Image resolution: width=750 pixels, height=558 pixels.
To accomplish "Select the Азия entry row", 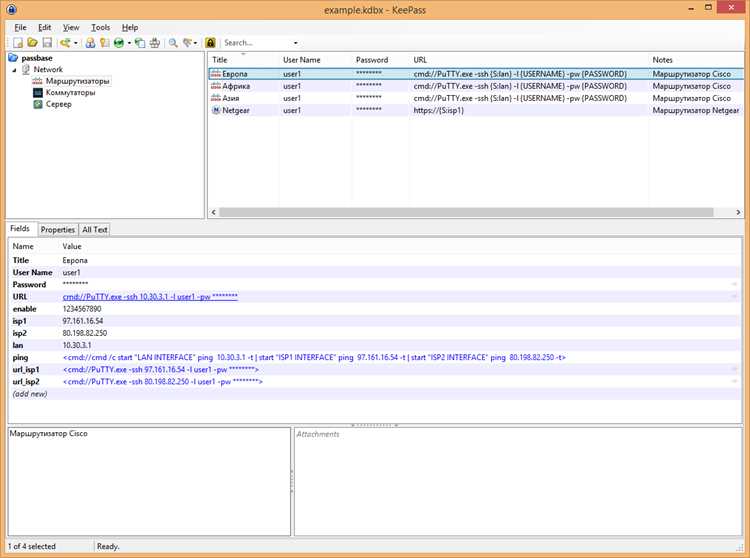I will [476, 98].
